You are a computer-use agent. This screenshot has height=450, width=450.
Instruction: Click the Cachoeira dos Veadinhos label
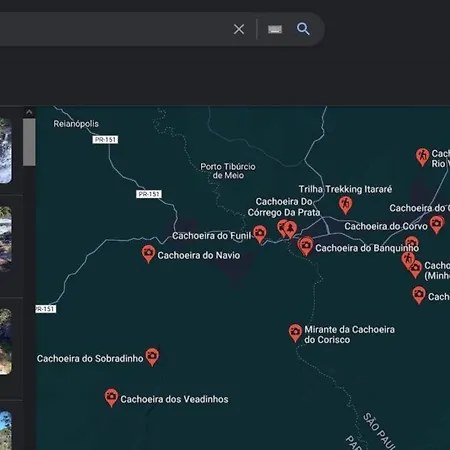pyautogui.click(x=174, y=399)
